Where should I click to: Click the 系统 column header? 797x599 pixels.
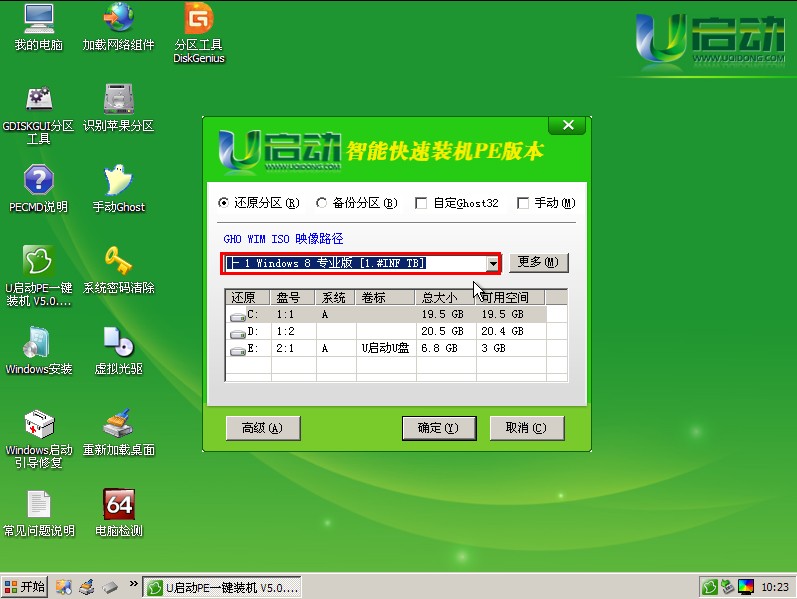pos(336,297)
